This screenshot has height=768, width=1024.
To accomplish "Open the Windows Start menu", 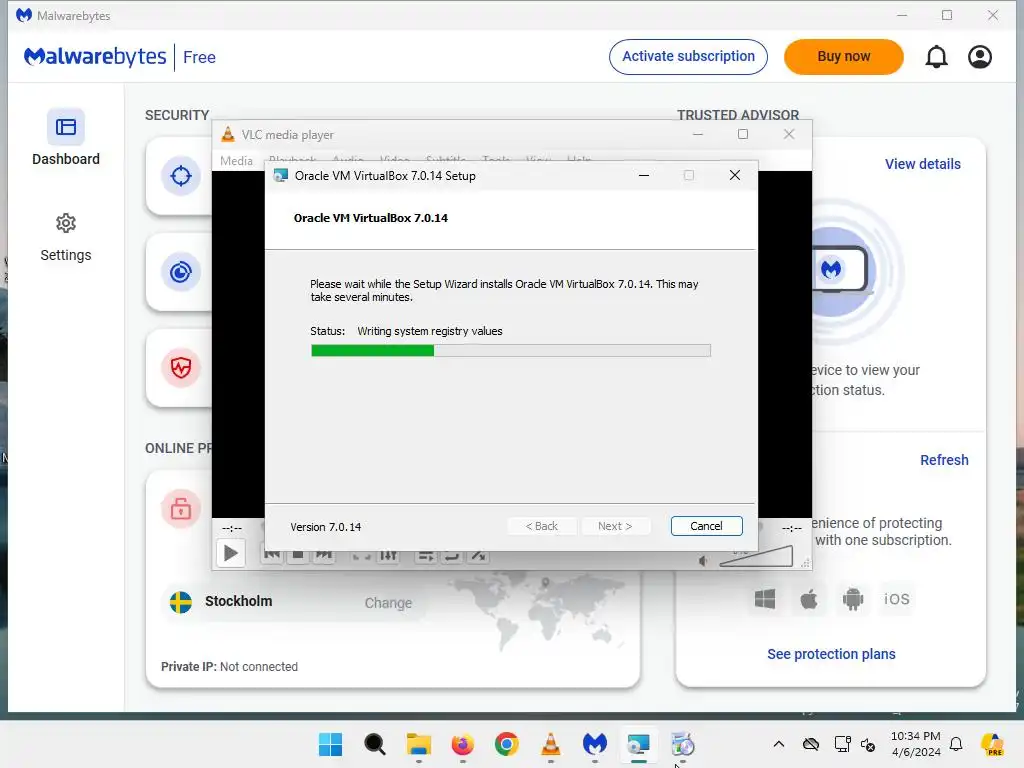I will click(330, 744).
